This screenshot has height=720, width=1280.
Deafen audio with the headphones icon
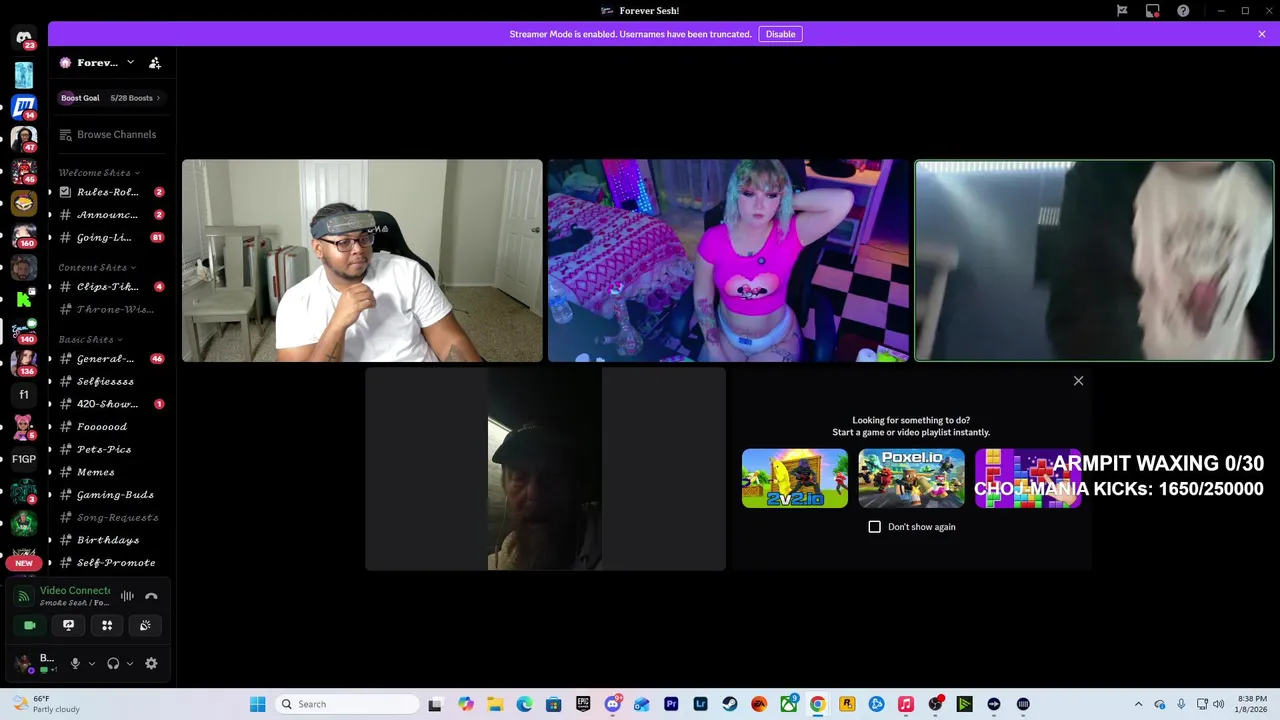[113, 663]
